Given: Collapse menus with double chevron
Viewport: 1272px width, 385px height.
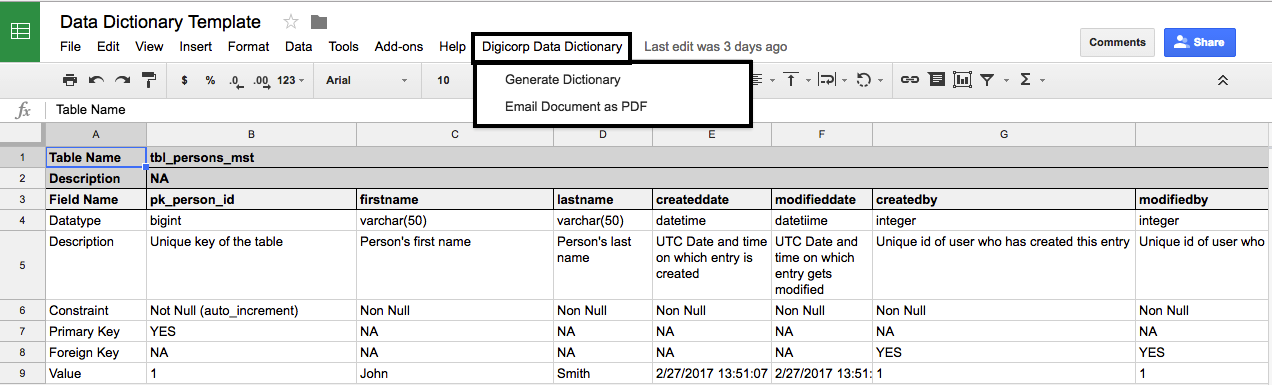Looking at the screenshot, I should pyautogui.click(x=1222, y=80).
